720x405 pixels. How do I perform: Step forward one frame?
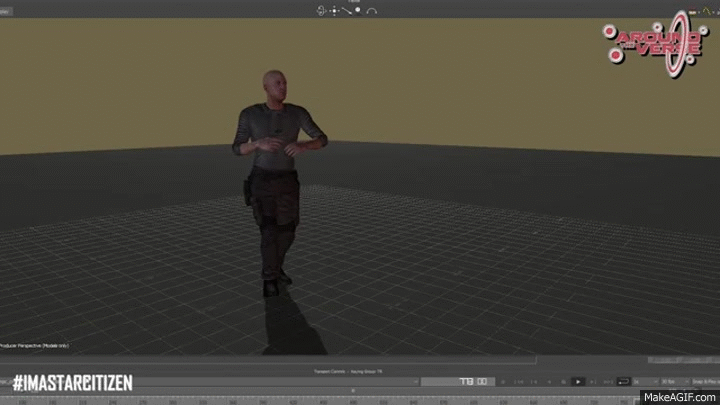pyautogui.click(x=593, y=382)
